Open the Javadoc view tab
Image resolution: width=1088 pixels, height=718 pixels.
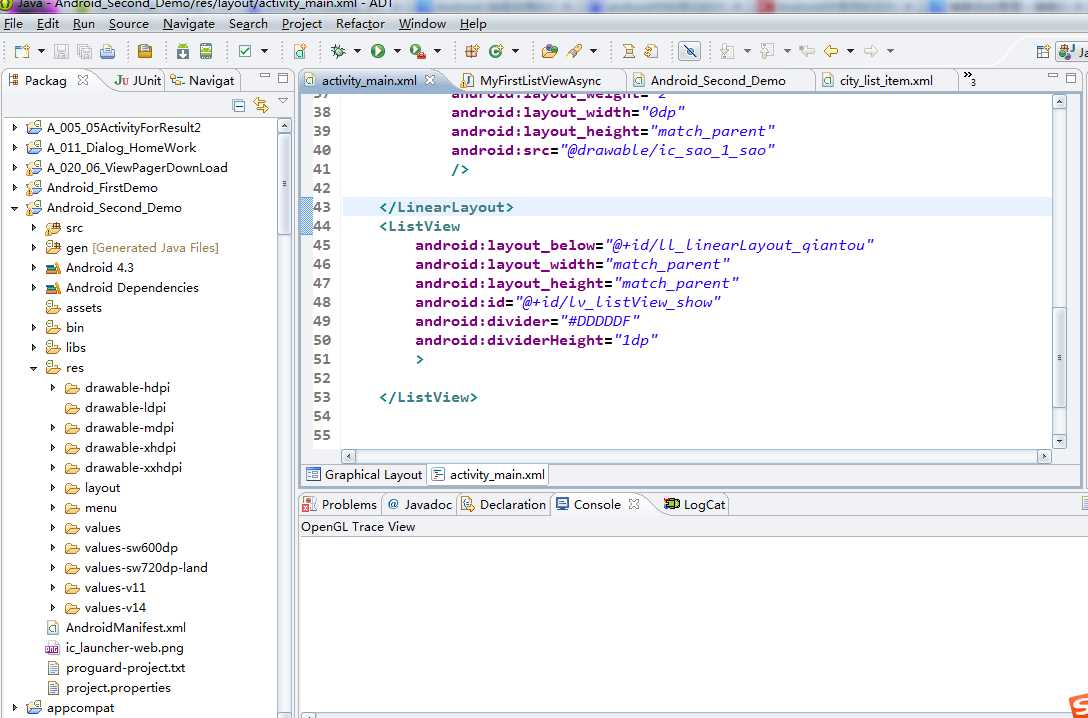(419, 504)
